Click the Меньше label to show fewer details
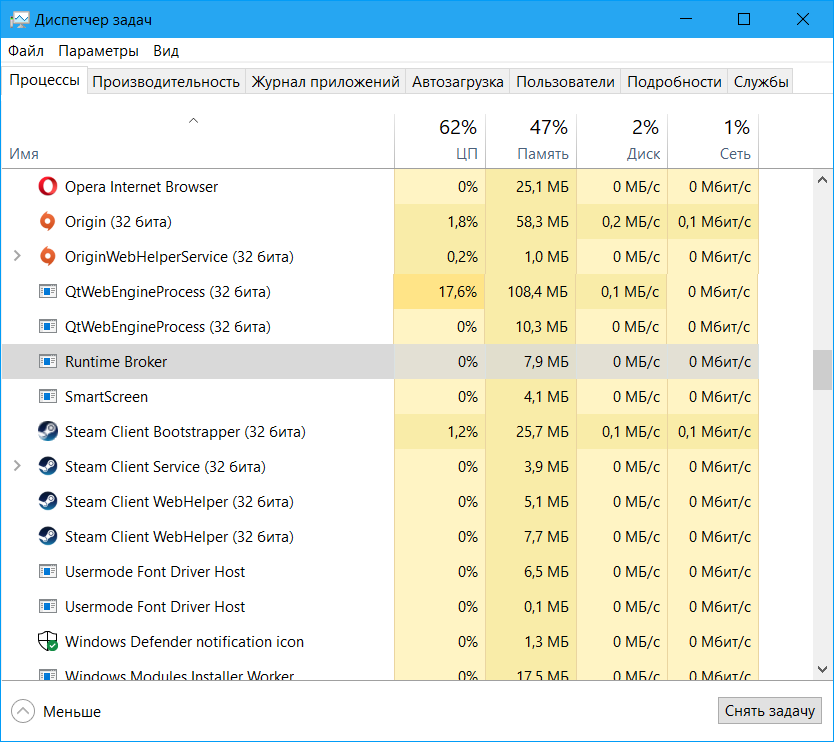The width and height of the screenshot is (834, 742). (x=72, y=712)
